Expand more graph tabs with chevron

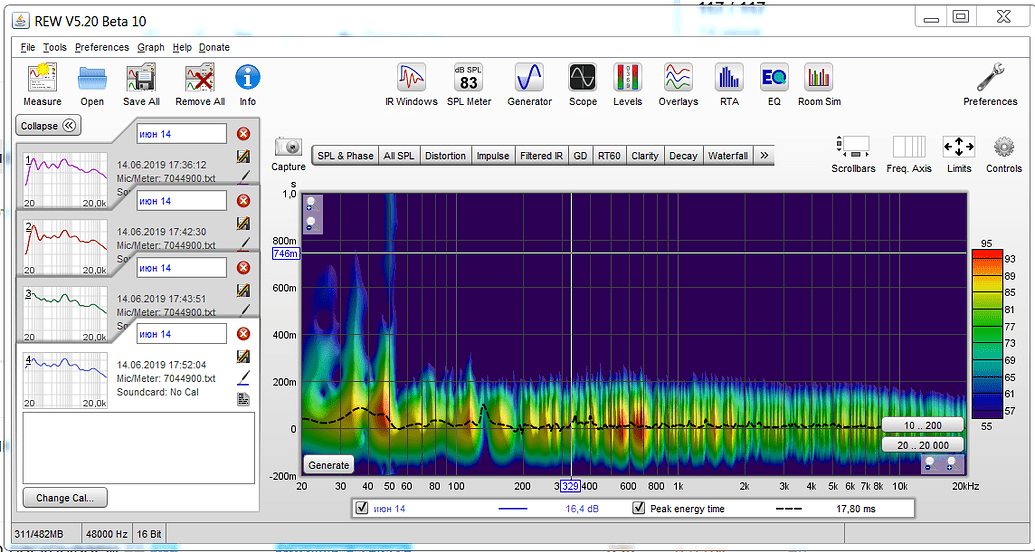[x=764, y=156]
